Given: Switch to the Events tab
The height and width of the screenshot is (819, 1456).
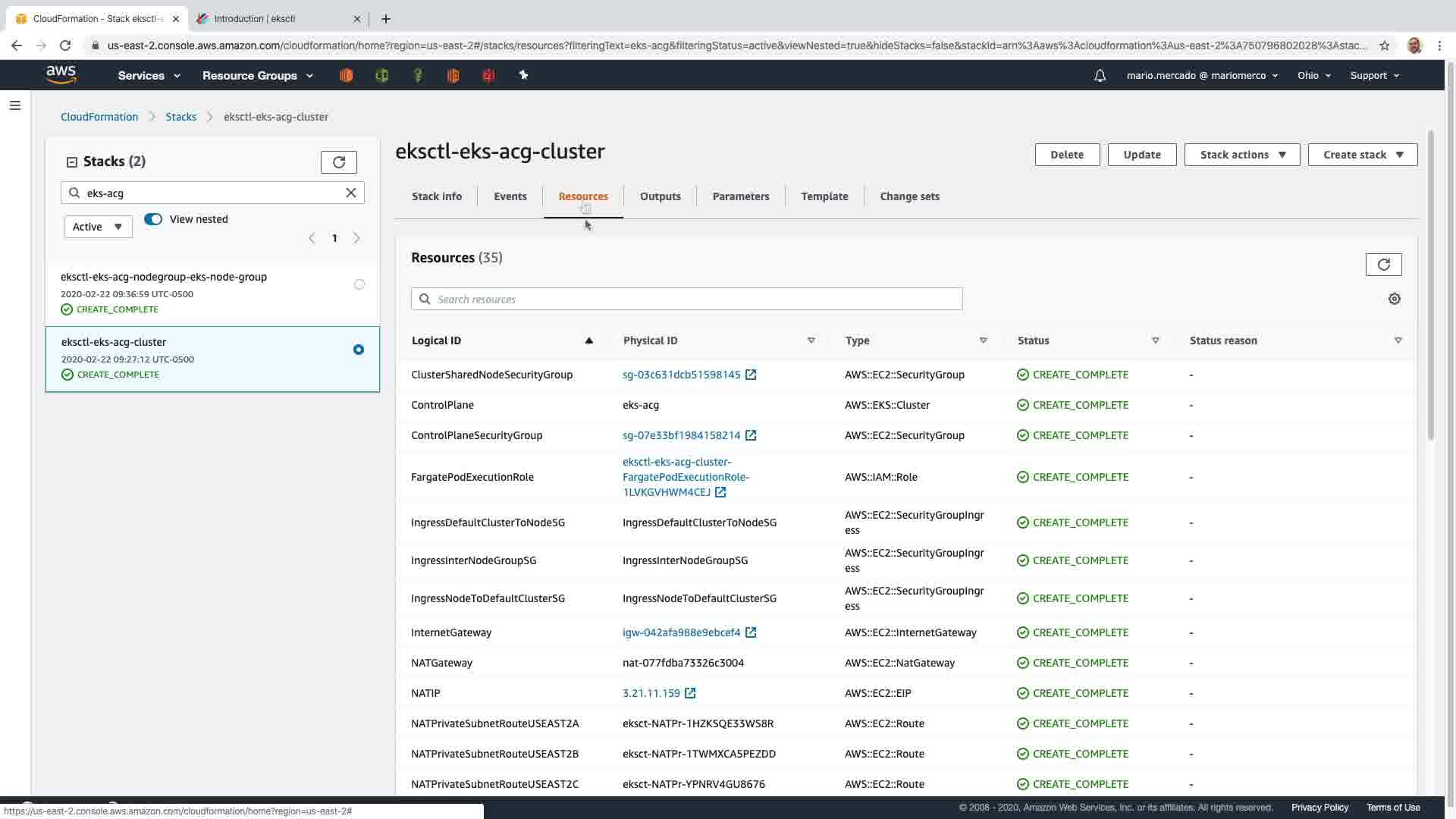Looking at the screenshot, I should (x=510, y=196).
